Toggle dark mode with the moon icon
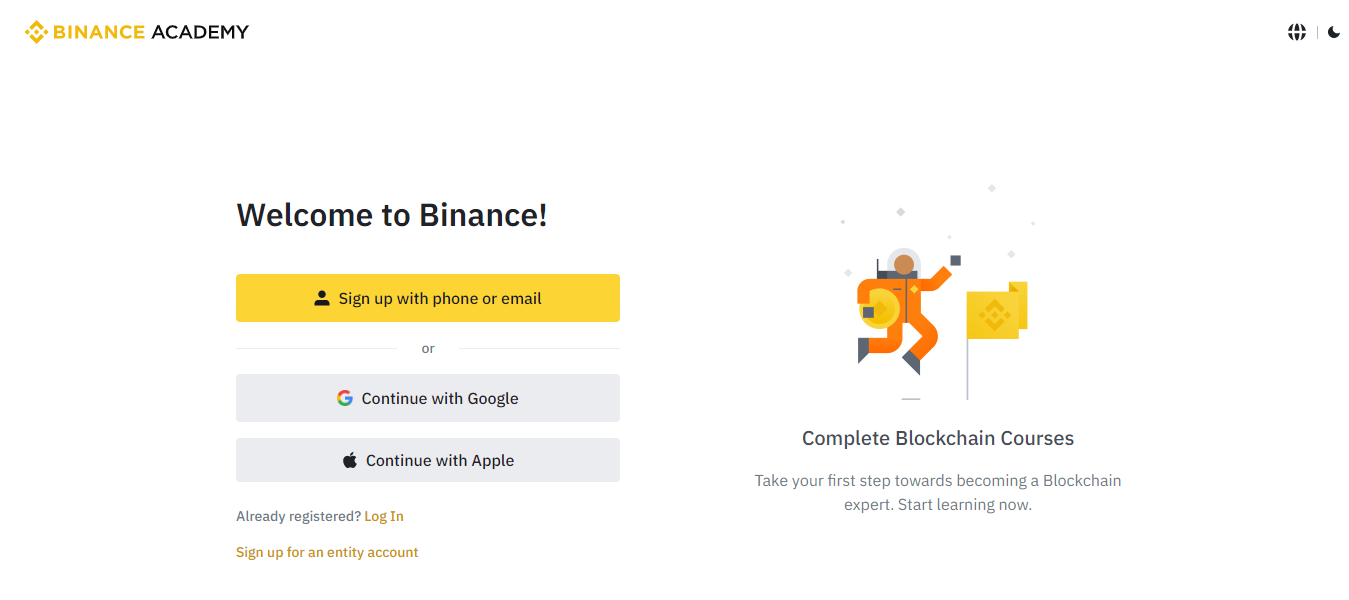Image resolution: width=1349 pixels, height=600 pixels. coord(1334,32)
